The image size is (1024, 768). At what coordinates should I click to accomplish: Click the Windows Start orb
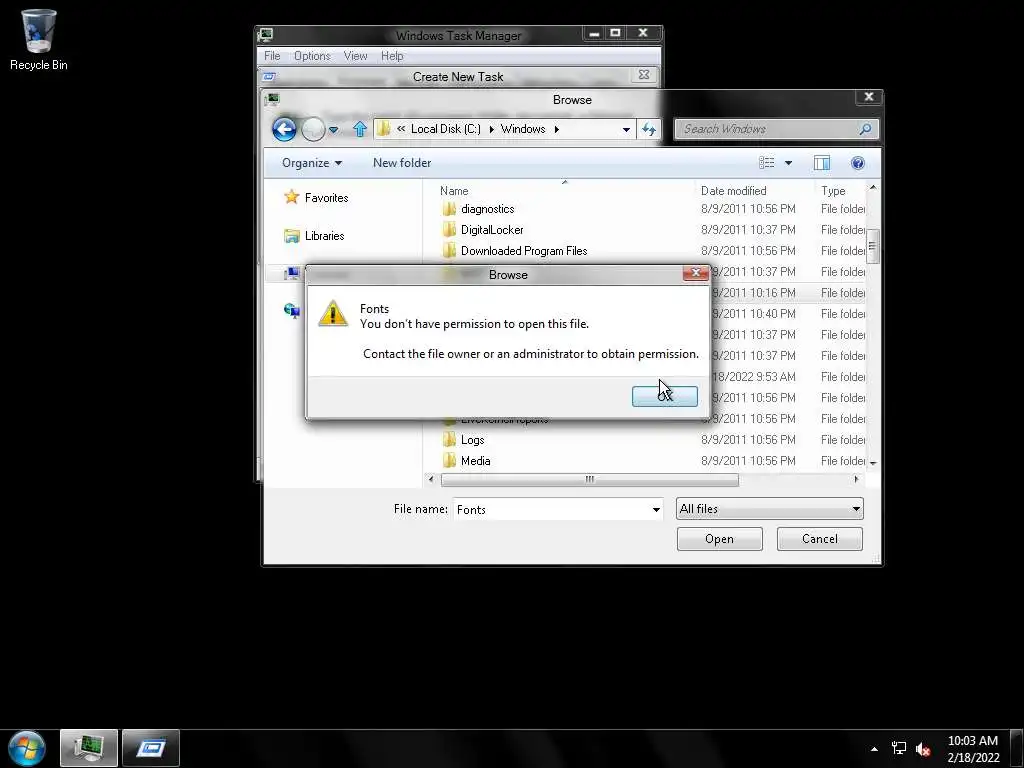[x=27, y=748]
